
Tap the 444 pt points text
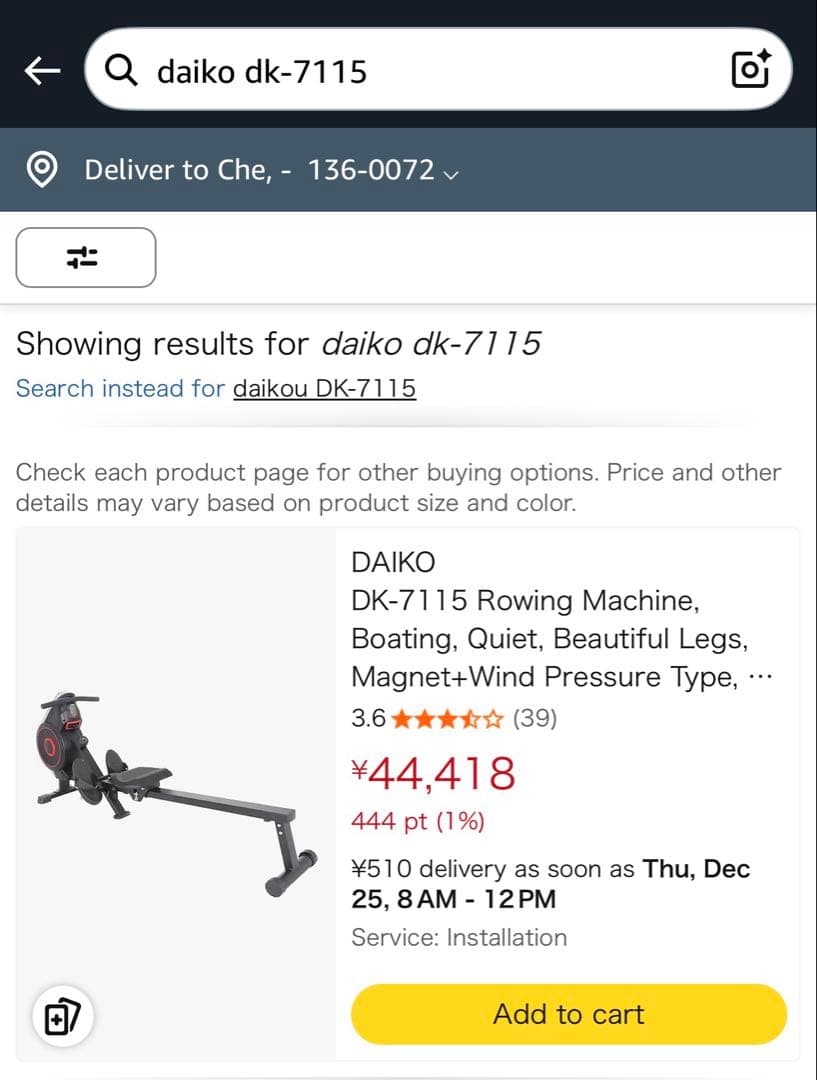coord(418,821)
